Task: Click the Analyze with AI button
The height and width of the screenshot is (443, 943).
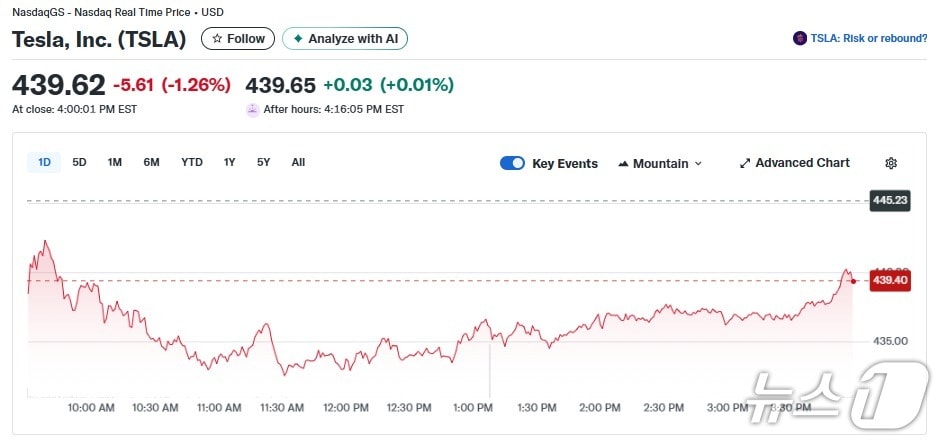Action: (345, 39)
